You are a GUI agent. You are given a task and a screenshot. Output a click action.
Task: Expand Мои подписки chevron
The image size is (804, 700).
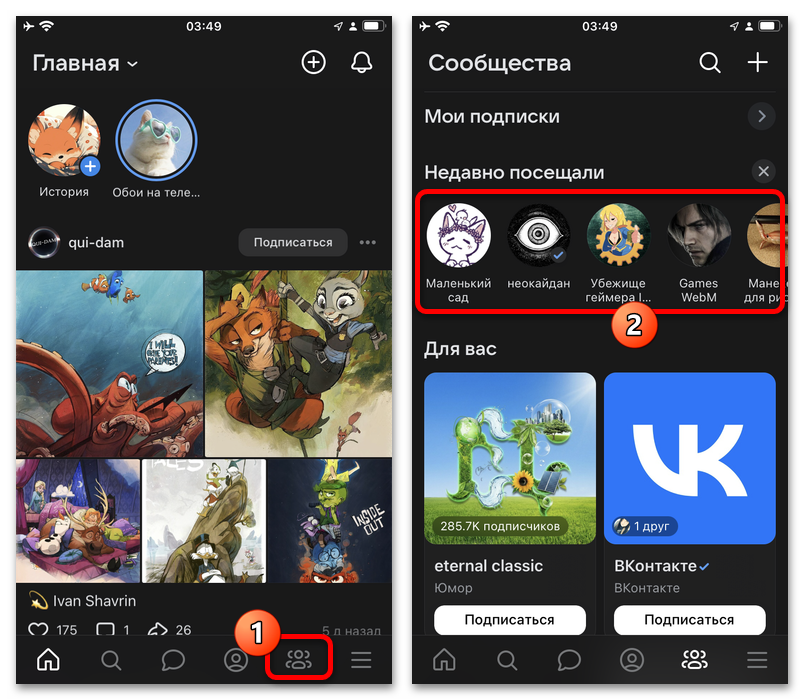pyautogui.click(x=761, y=116)
